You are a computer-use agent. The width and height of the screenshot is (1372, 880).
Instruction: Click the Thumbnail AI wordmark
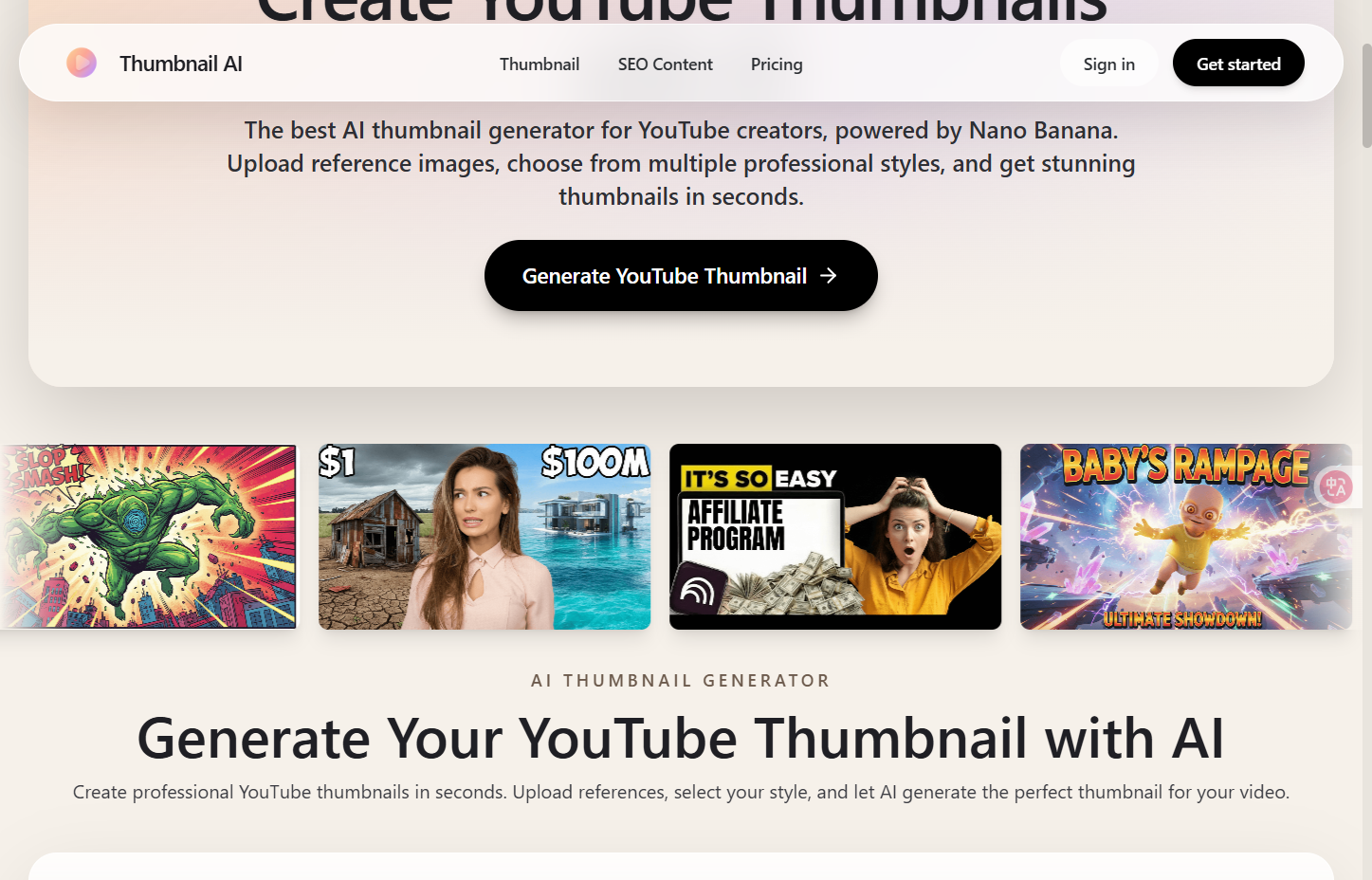click(x=180, y=63)
